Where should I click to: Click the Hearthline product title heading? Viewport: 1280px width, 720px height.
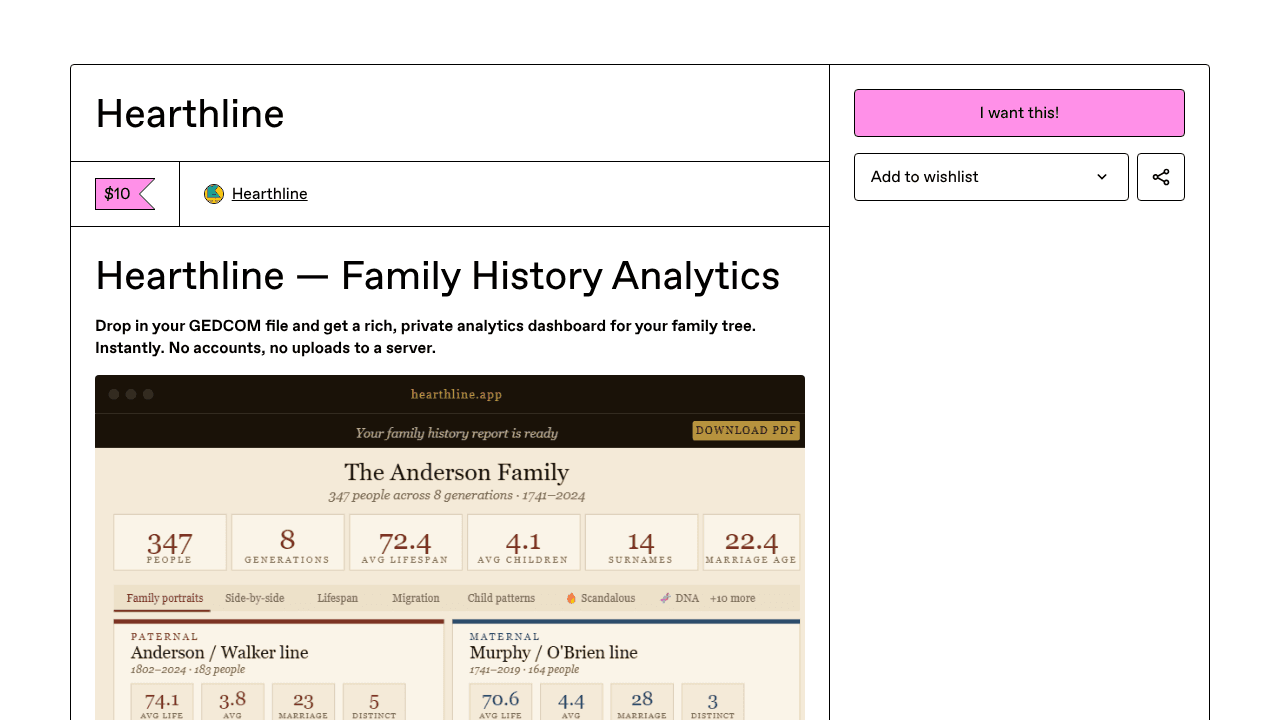coord(190,113)
